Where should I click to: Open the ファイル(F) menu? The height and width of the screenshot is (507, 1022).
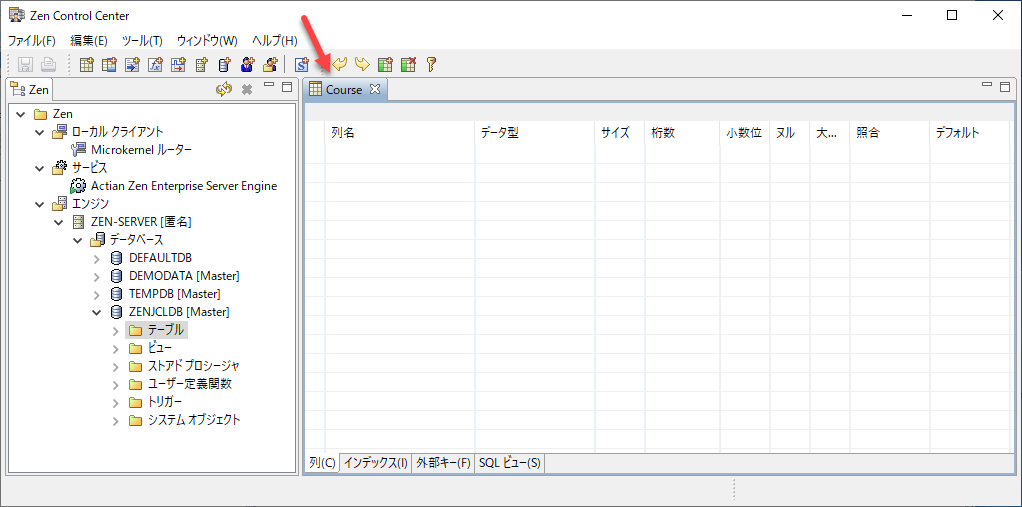pyautogui.click(x=32, y=41)
